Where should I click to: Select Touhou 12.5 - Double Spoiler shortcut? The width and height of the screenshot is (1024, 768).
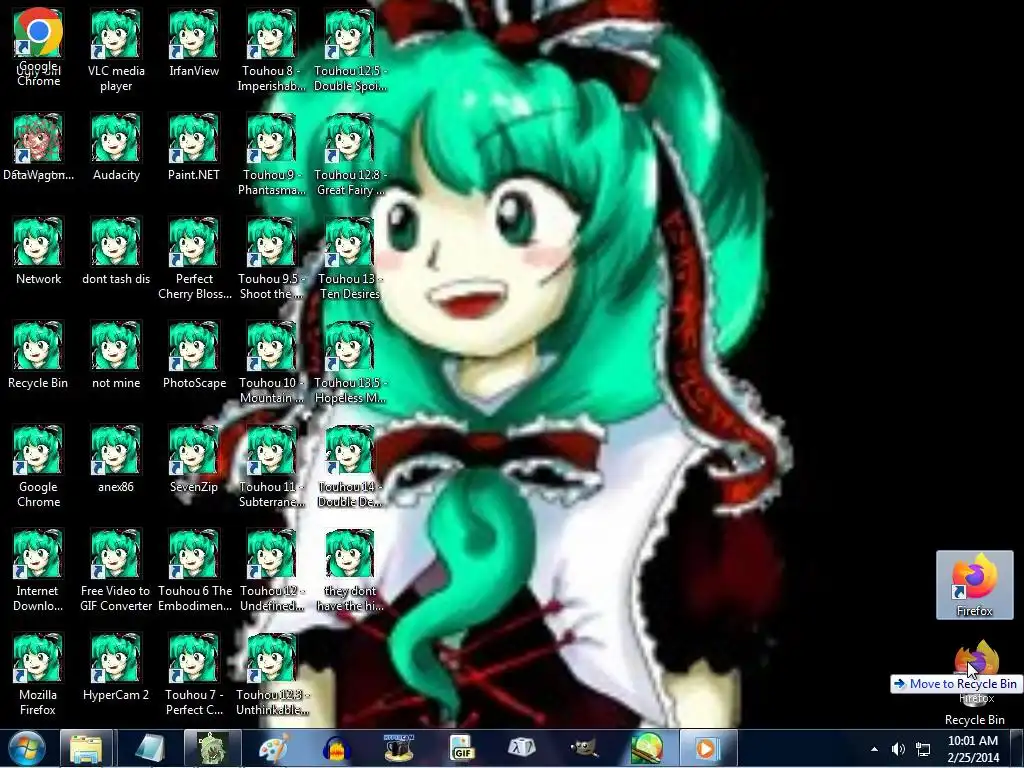(350, 51)
